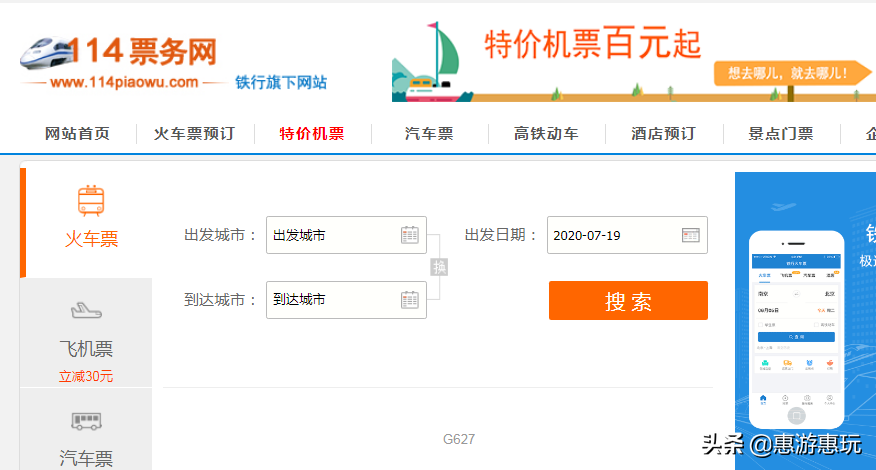This screenshot has height=470, width=876.
Task: Select the train icon above 火车票
Action: coord(91,201)
